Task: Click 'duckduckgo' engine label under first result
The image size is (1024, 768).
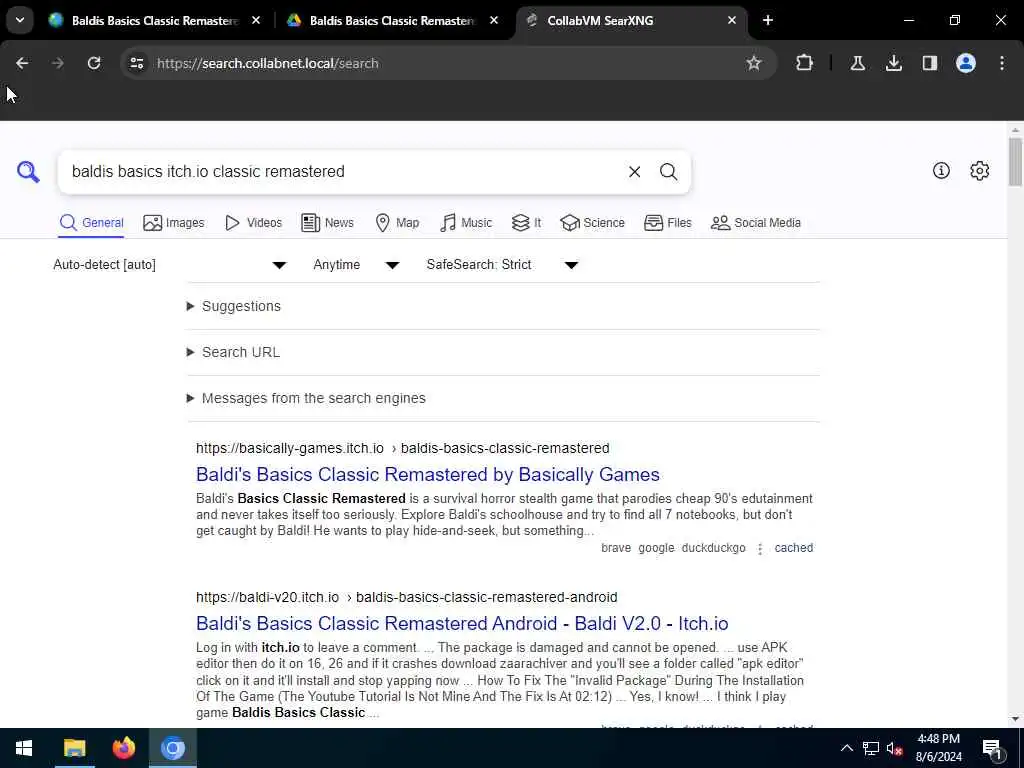Action: (x=713, y=548)
